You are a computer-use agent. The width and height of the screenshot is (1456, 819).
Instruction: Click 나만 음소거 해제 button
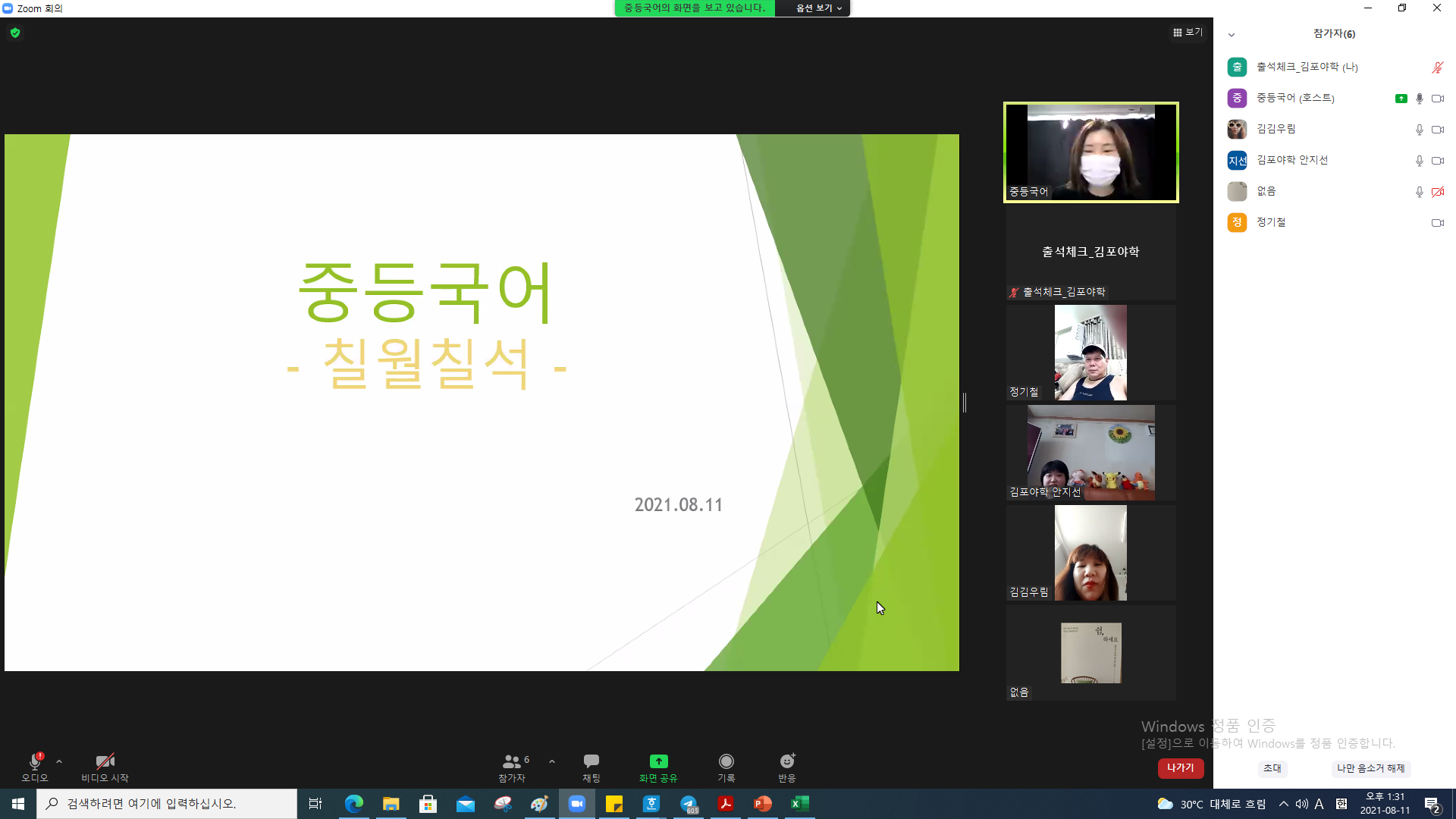pos(1371,768)
